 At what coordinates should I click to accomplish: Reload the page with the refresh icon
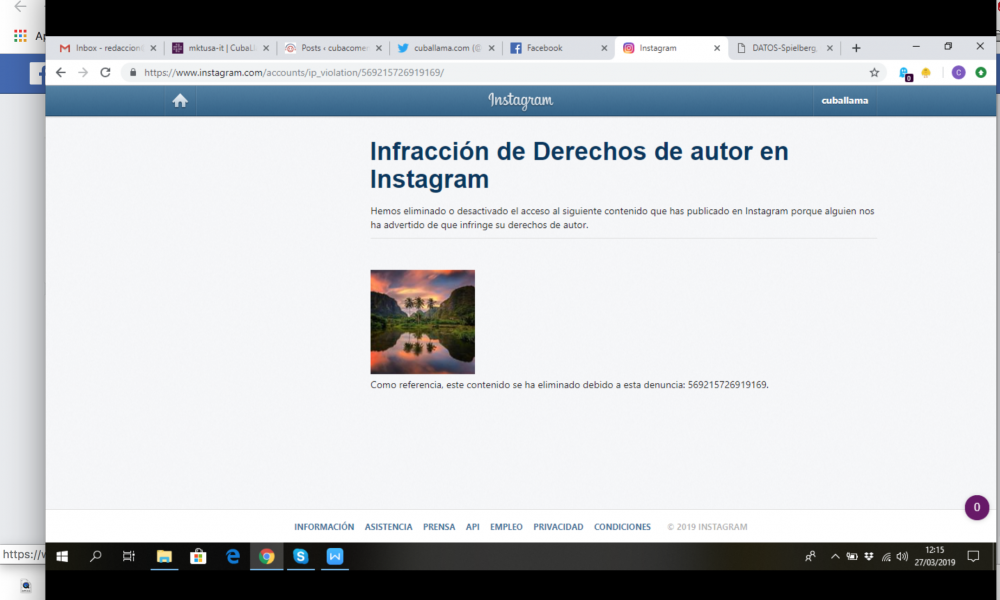(x=105, y=72)
